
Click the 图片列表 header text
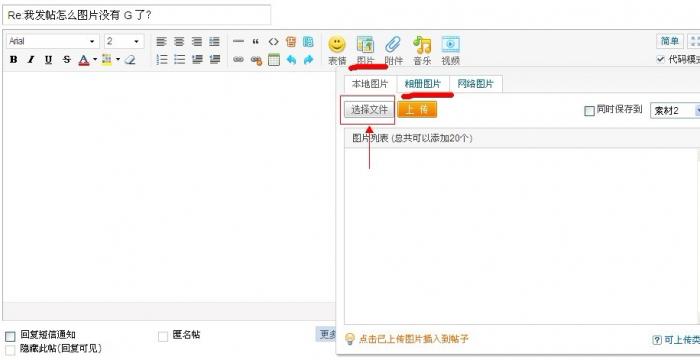point(412,138)
